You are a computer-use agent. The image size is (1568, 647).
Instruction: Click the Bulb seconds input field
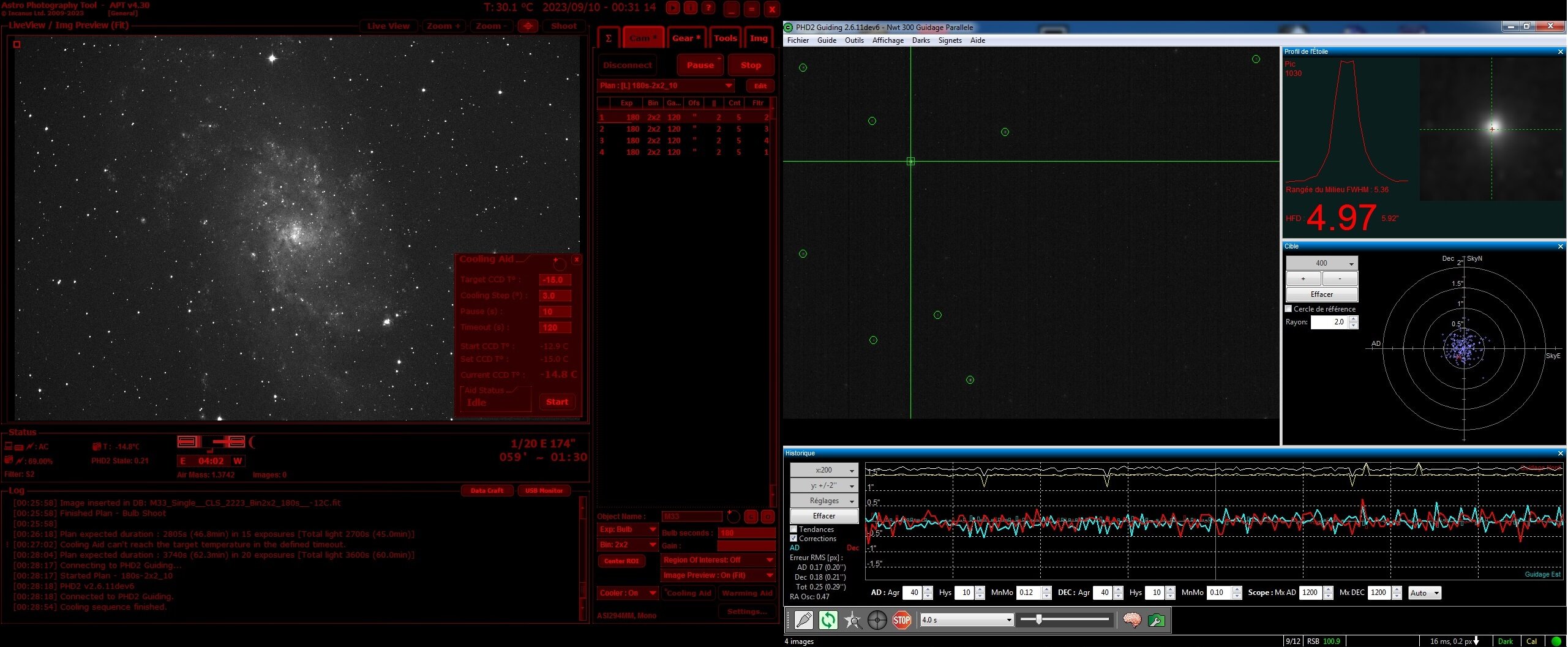tap(746, 533)
